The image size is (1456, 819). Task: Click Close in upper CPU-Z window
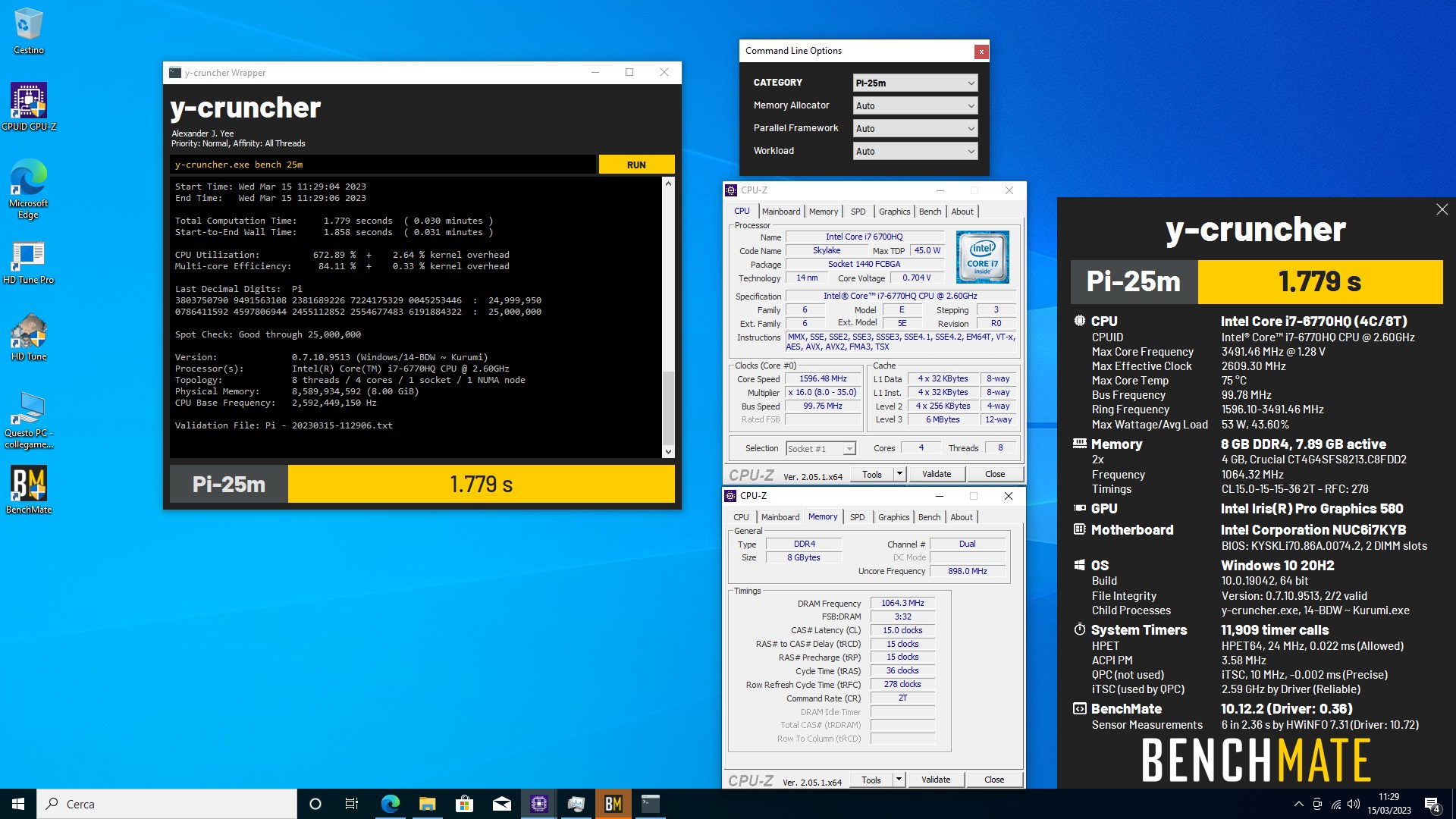click(995, 474)
